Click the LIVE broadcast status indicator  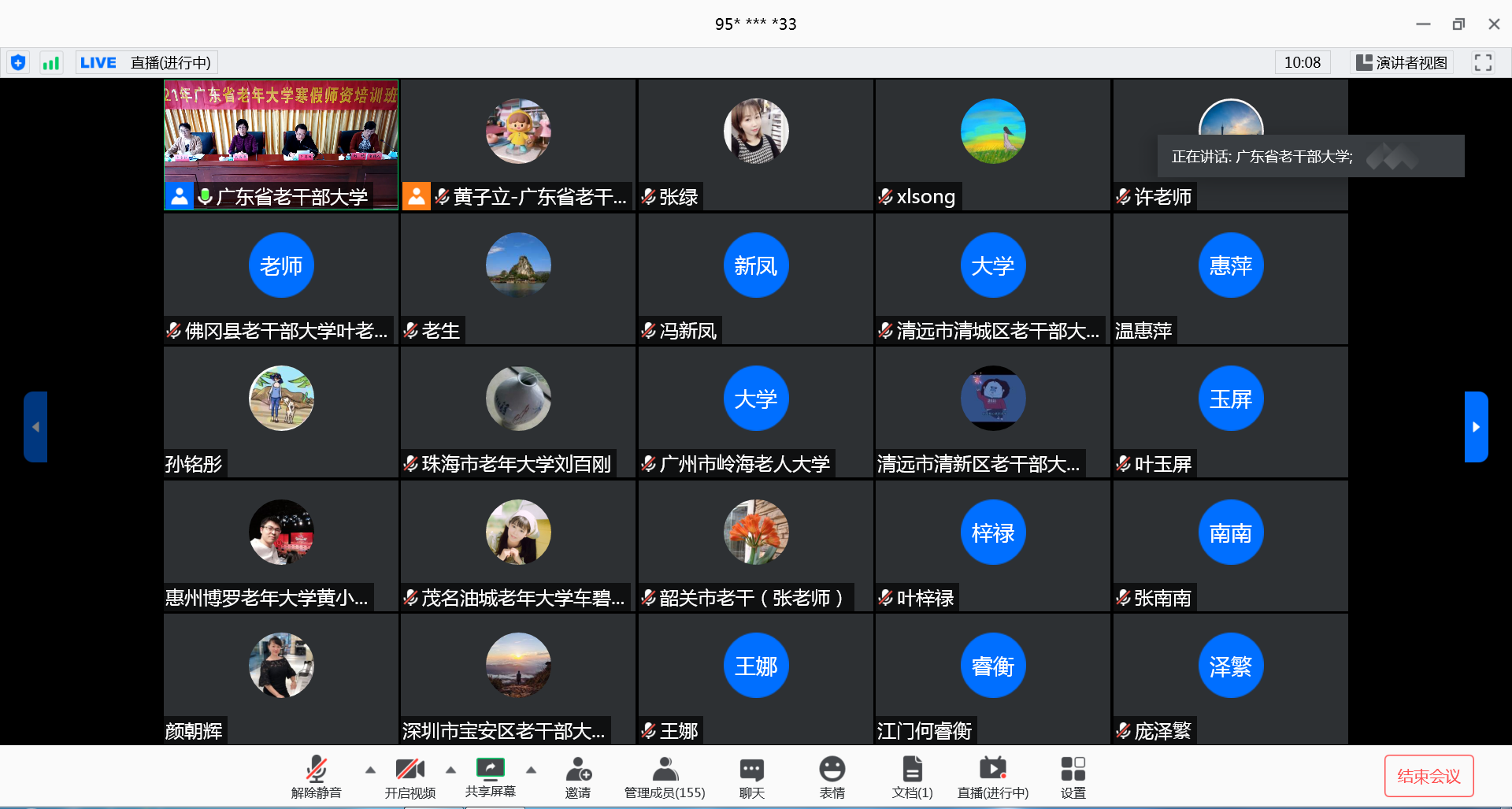tap(146, 62)
